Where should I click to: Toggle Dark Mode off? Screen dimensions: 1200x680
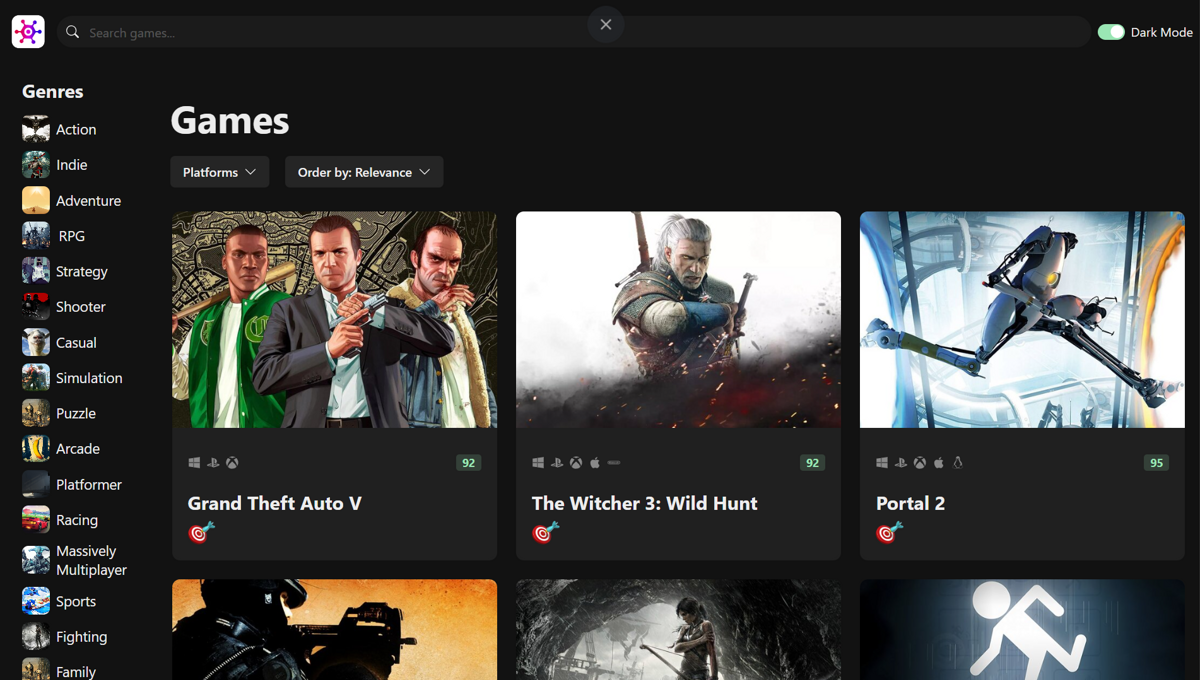[1111, 31]
